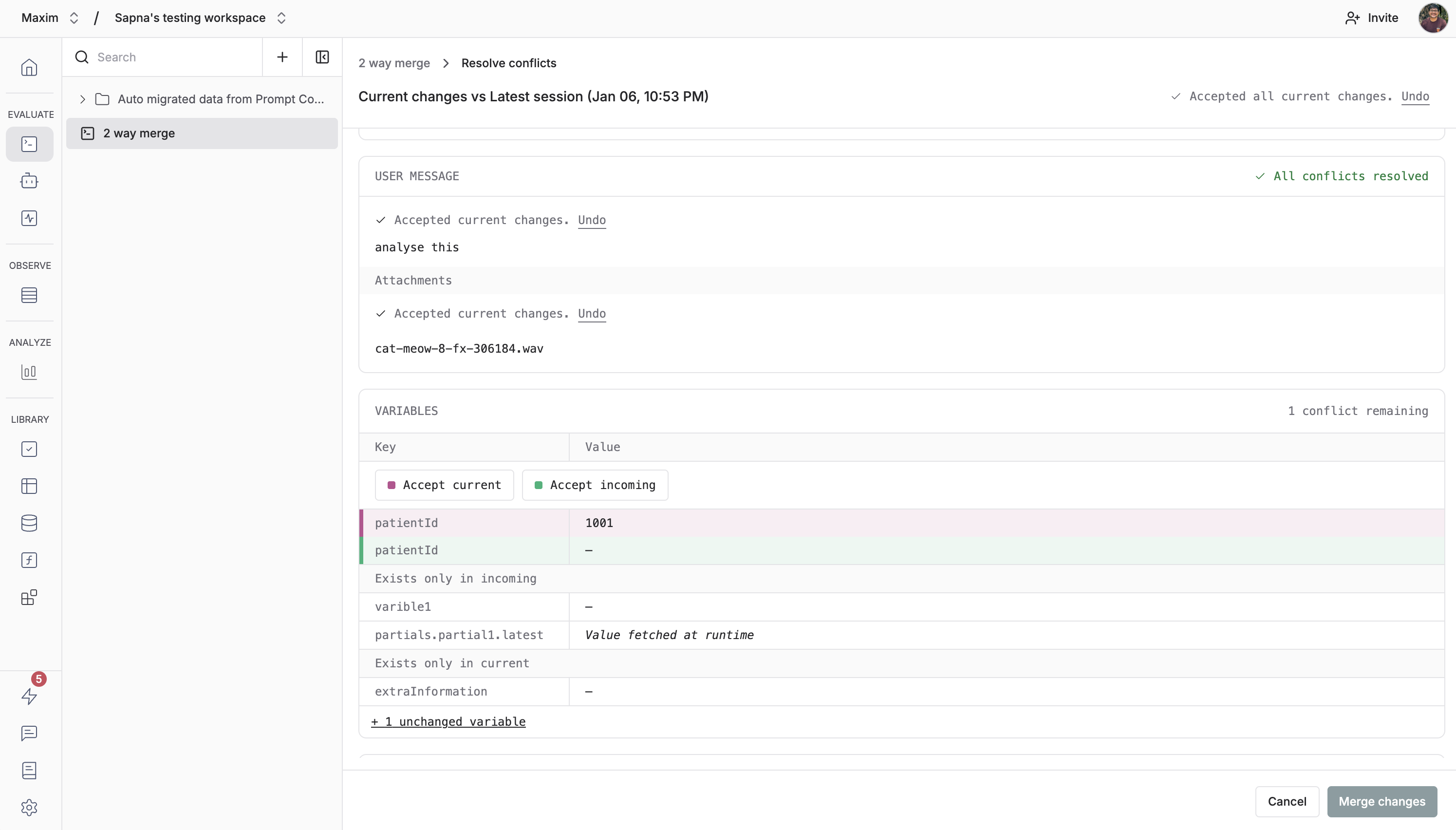Viewport: 1456px width, 830px height.
Task: Open the Analyze bar chart icon
Action: pos(29,372)
